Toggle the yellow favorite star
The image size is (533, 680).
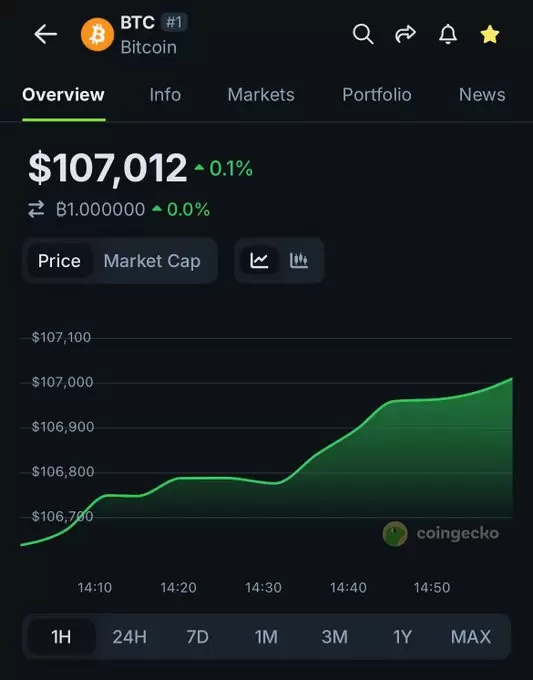pos(490,34)
